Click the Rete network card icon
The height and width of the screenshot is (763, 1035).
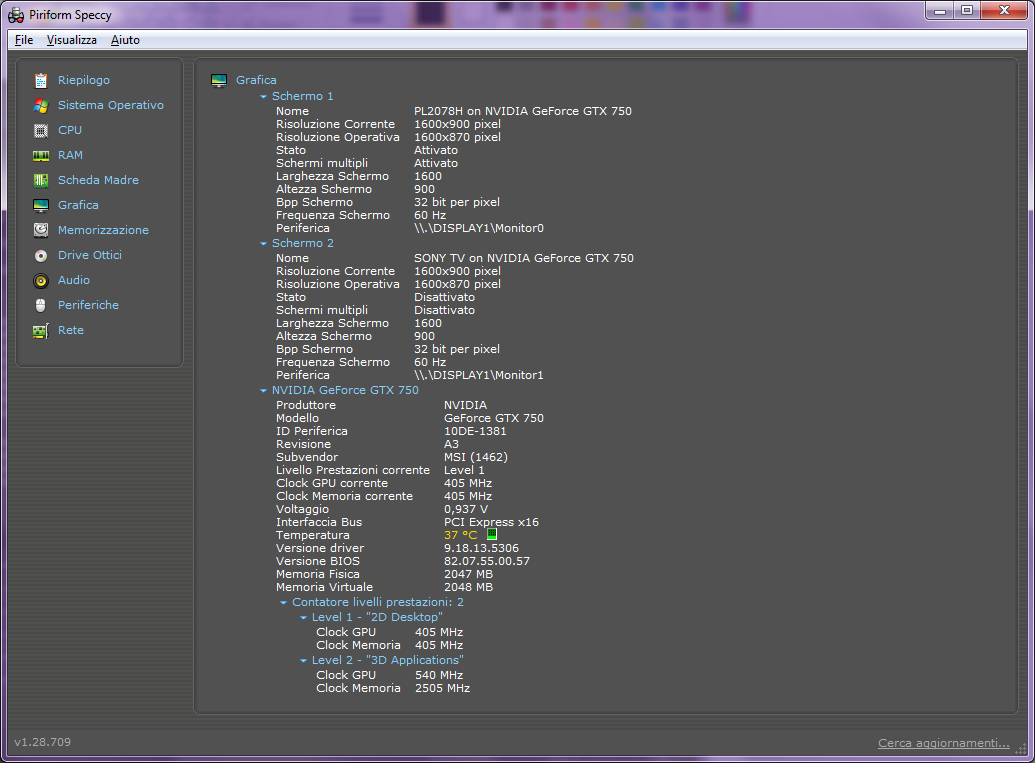coord(41,331)
